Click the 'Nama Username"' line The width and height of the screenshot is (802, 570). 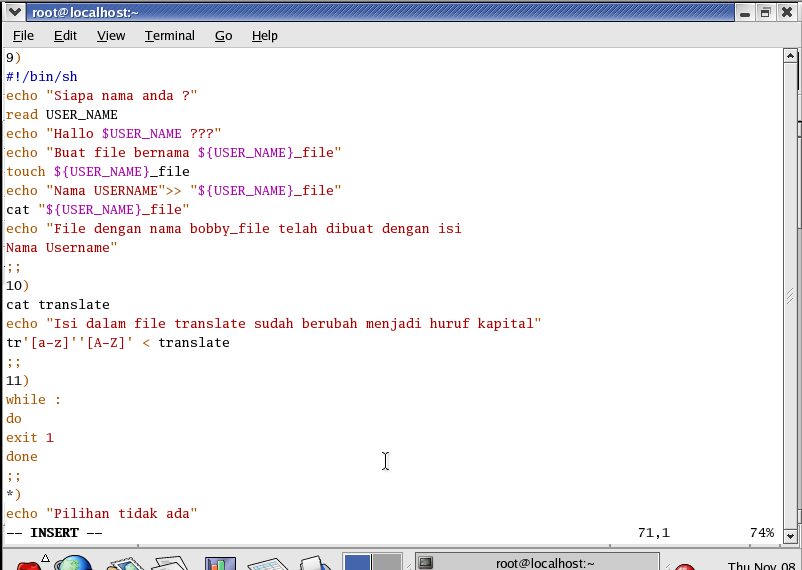pyautogui.click(x=62, y=248)
